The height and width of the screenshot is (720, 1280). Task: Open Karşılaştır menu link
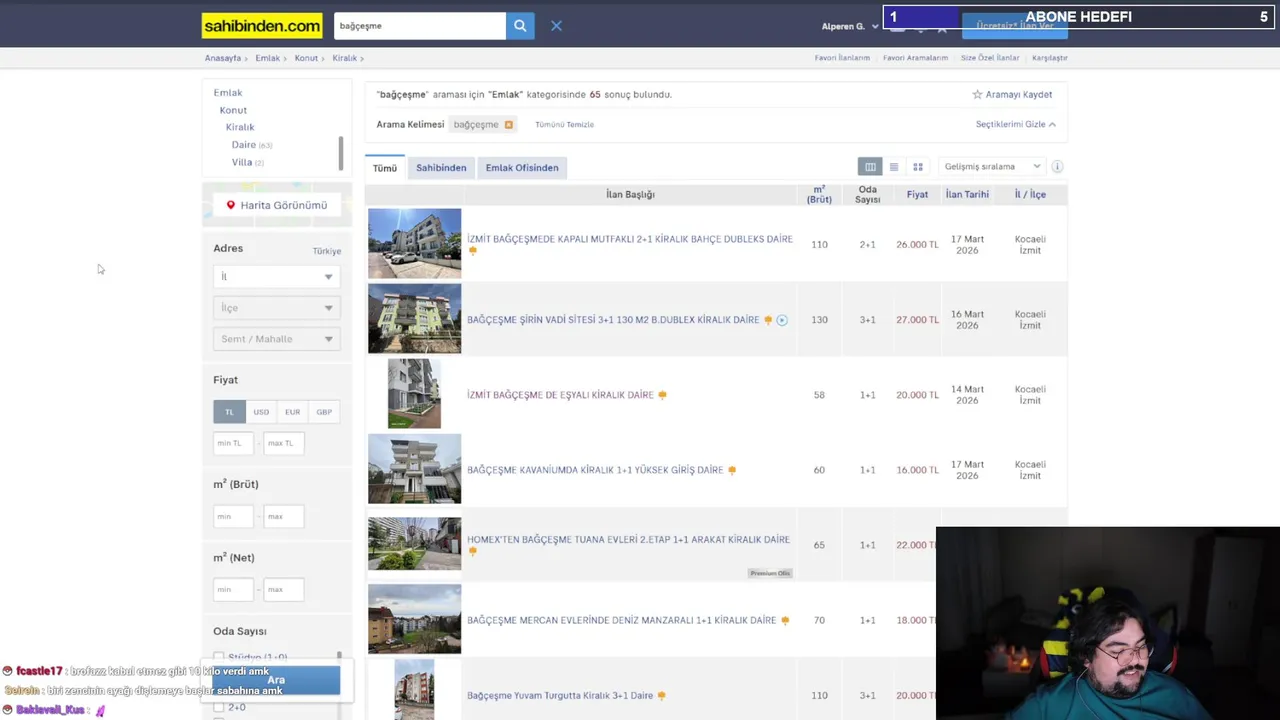(1050, 58)
